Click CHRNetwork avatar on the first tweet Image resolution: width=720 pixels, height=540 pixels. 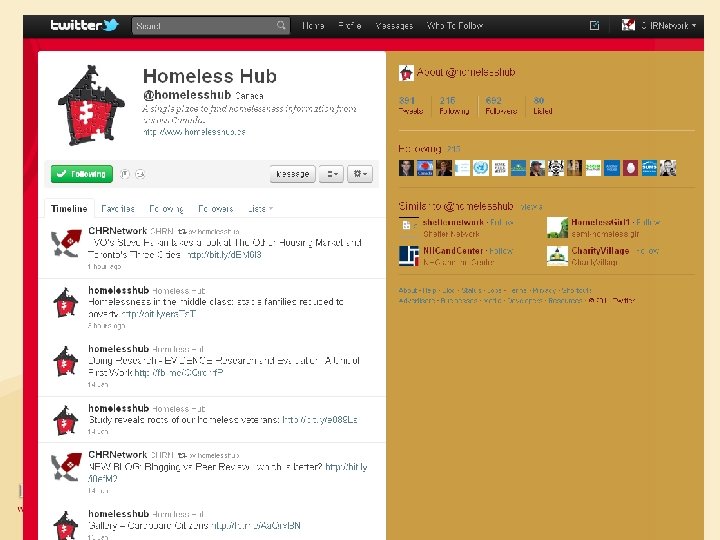point(66,243)
